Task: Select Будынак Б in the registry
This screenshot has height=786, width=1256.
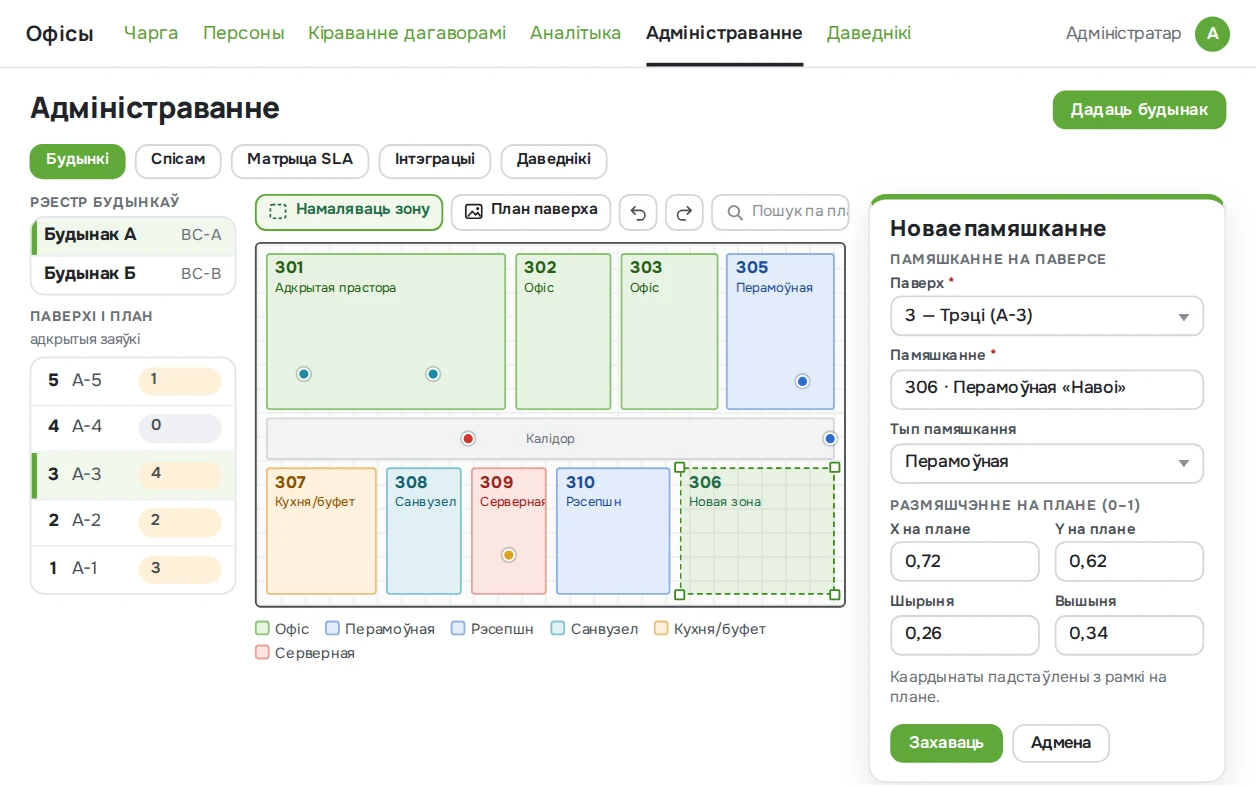Action: pos(133,275)
